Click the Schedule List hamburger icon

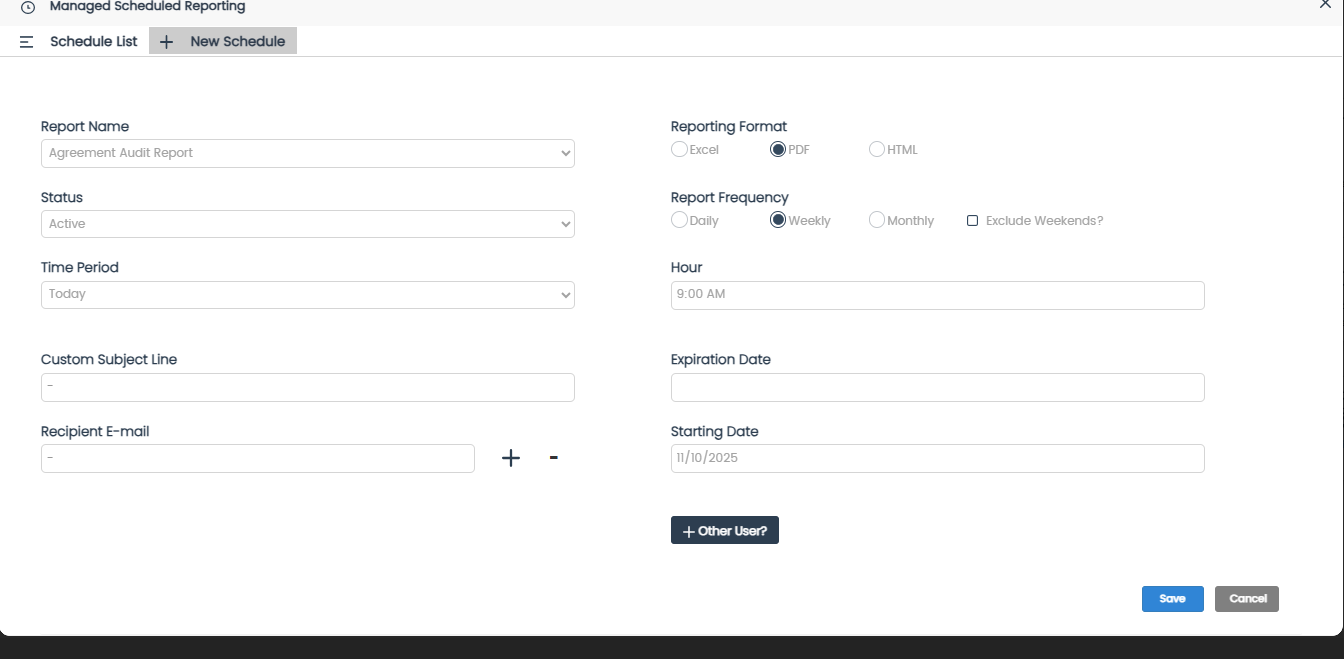coord(27,42)
